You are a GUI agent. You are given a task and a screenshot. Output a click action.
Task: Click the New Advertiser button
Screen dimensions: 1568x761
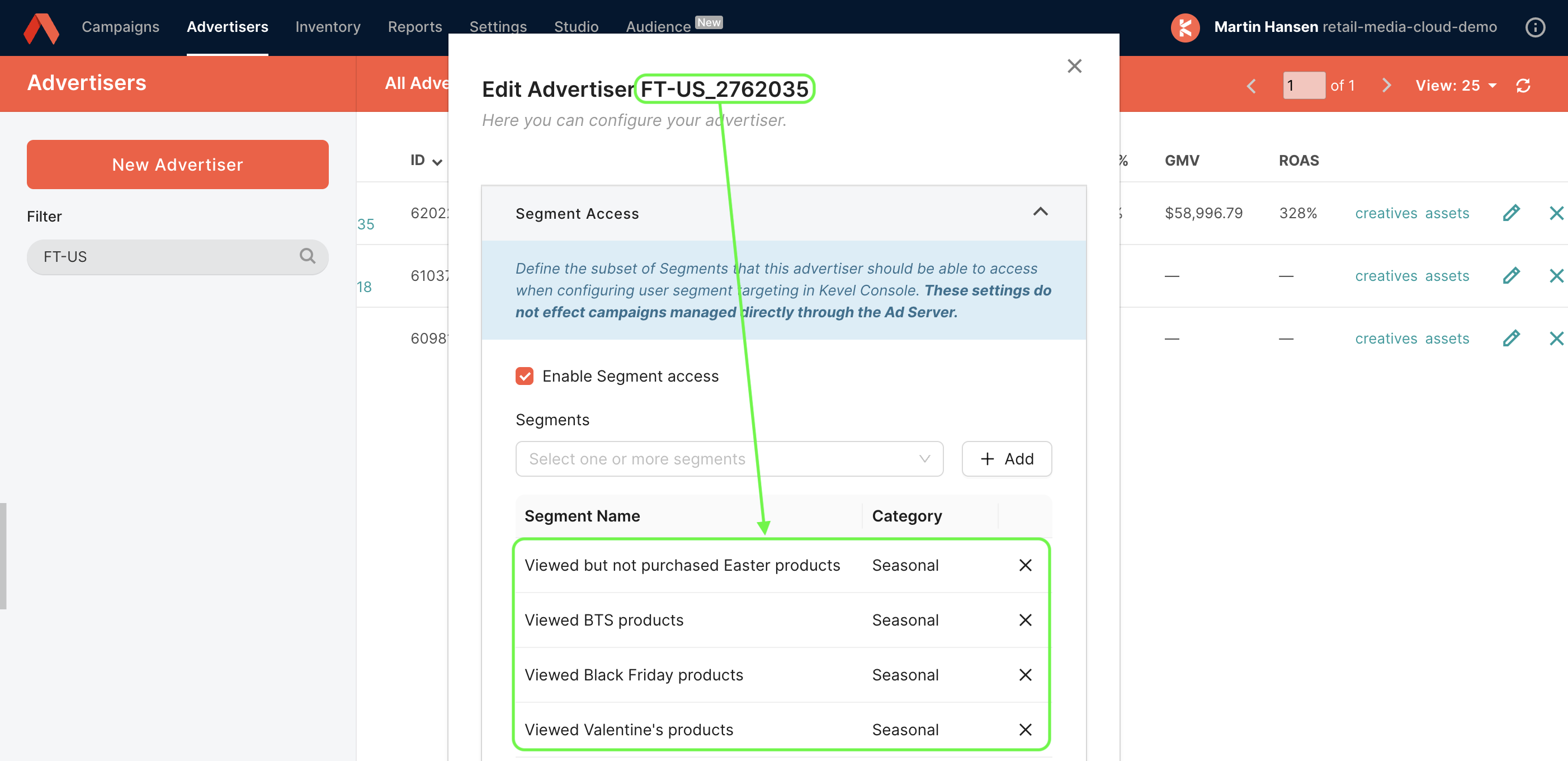point(177,165)
